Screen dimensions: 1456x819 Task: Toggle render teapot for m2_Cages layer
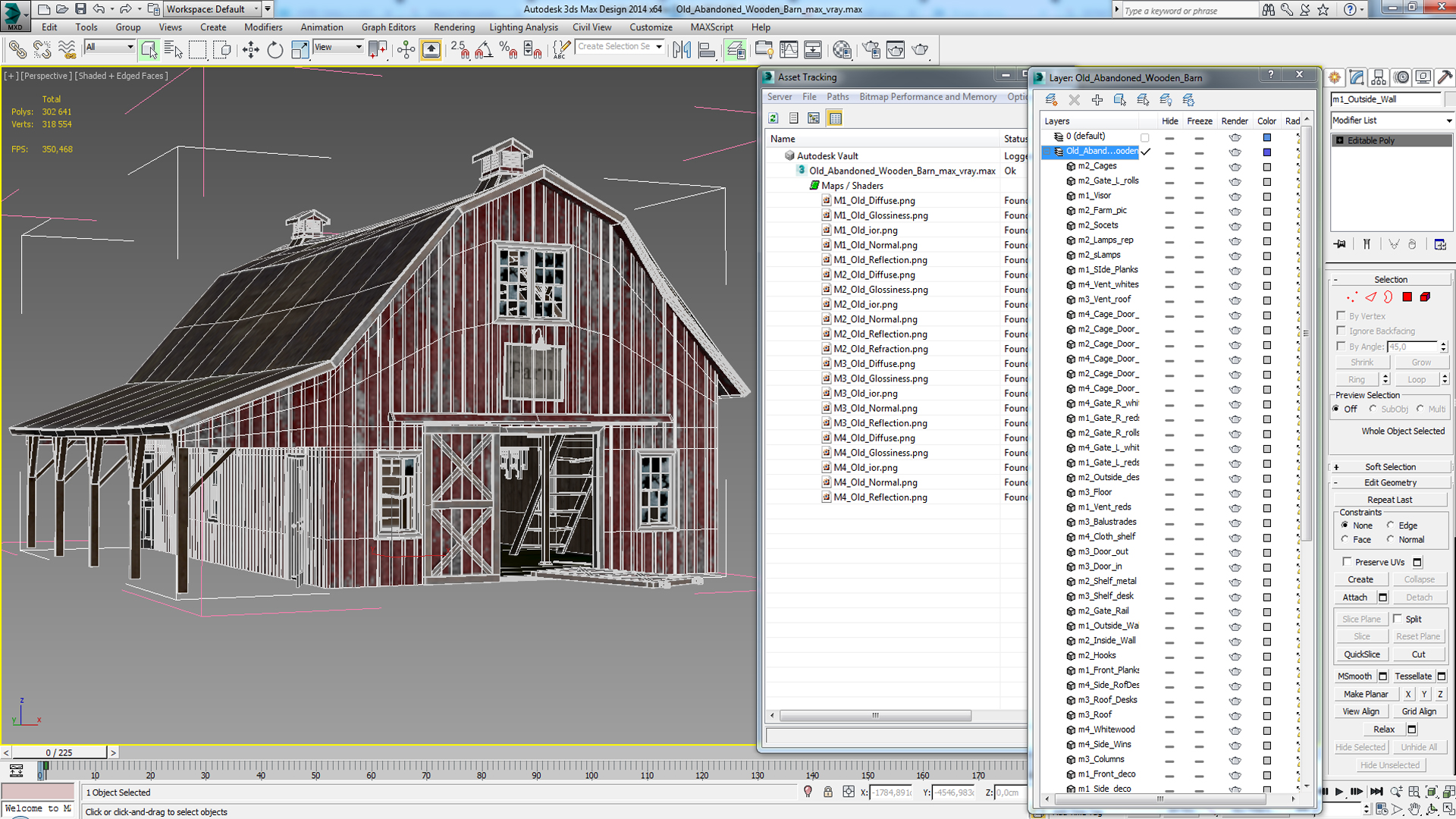pos(1235,167)
